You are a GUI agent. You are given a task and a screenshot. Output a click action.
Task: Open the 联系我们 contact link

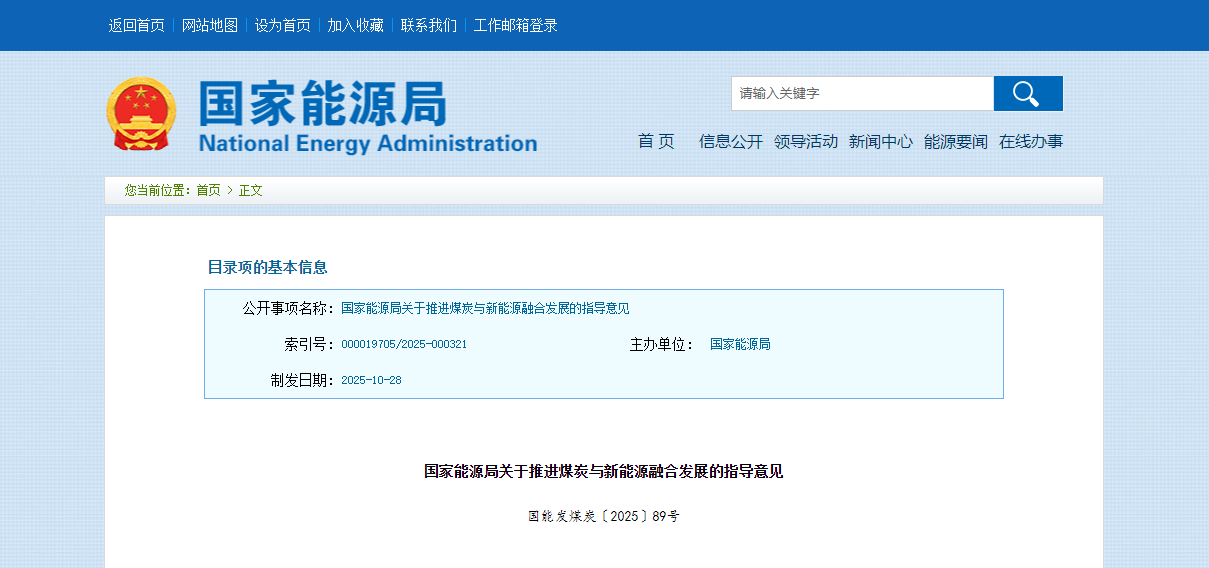point(429,25)
